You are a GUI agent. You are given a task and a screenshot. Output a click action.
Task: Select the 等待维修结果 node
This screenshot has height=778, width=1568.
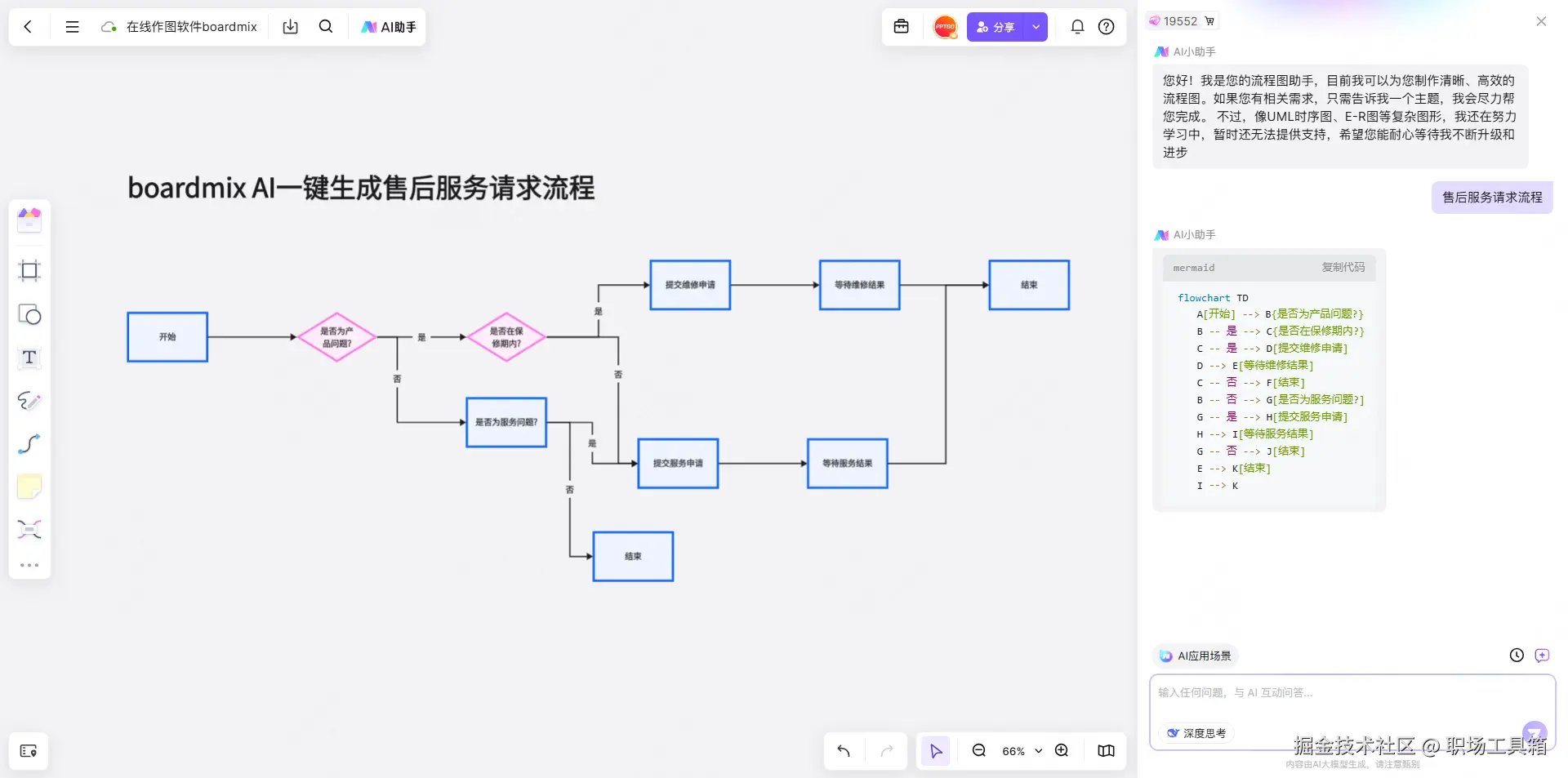pyautogui.click(x=859, y=285)
